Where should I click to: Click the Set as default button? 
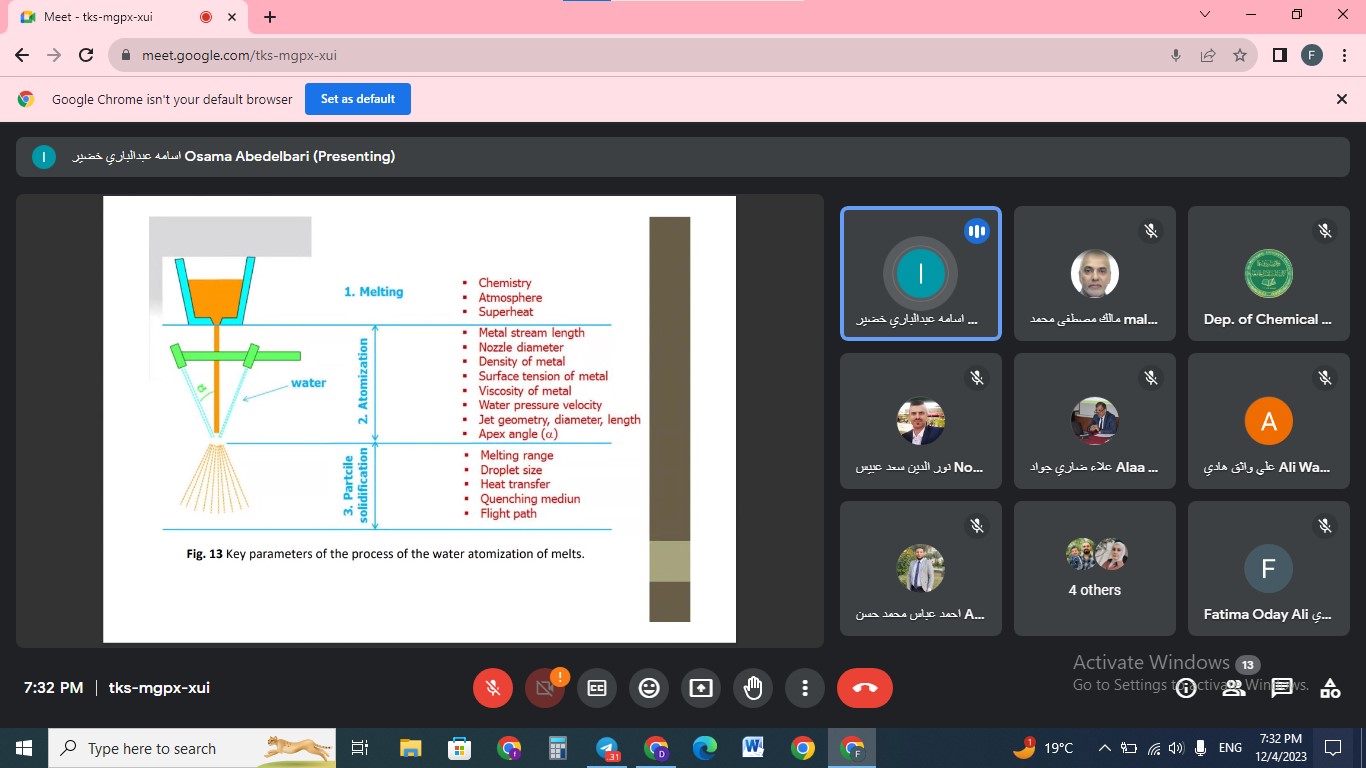[357, 99]
